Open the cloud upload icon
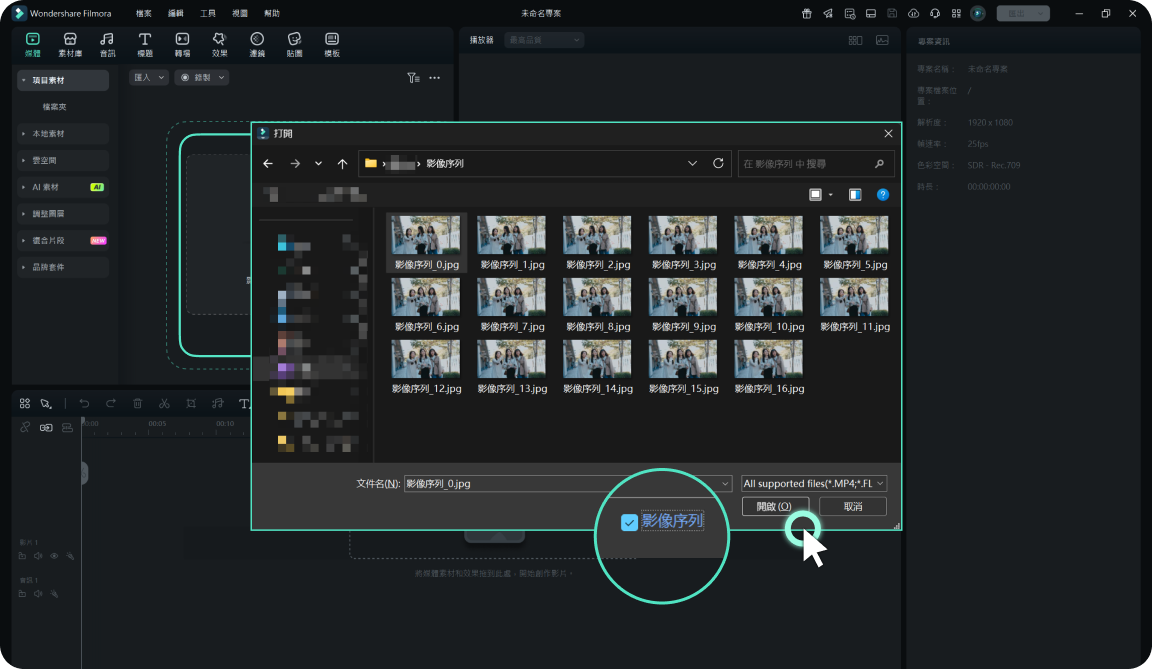 click(x=913, y=13)
